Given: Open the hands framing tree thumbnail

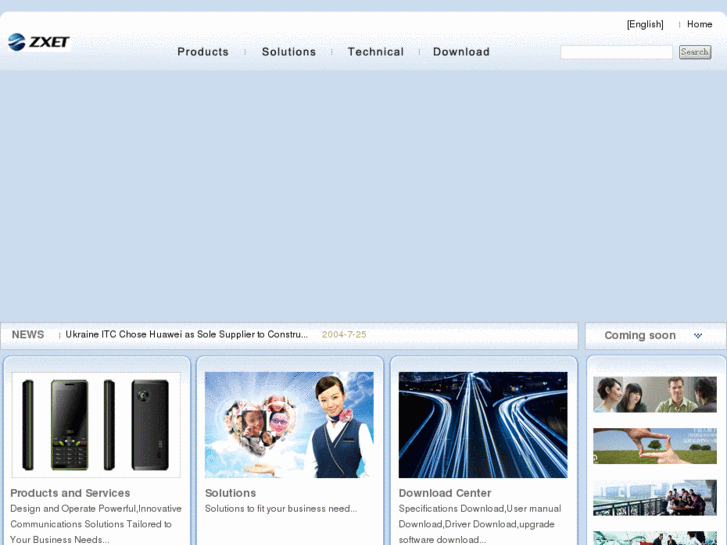Looking at the screenshot, I should [x=655, y=446].
